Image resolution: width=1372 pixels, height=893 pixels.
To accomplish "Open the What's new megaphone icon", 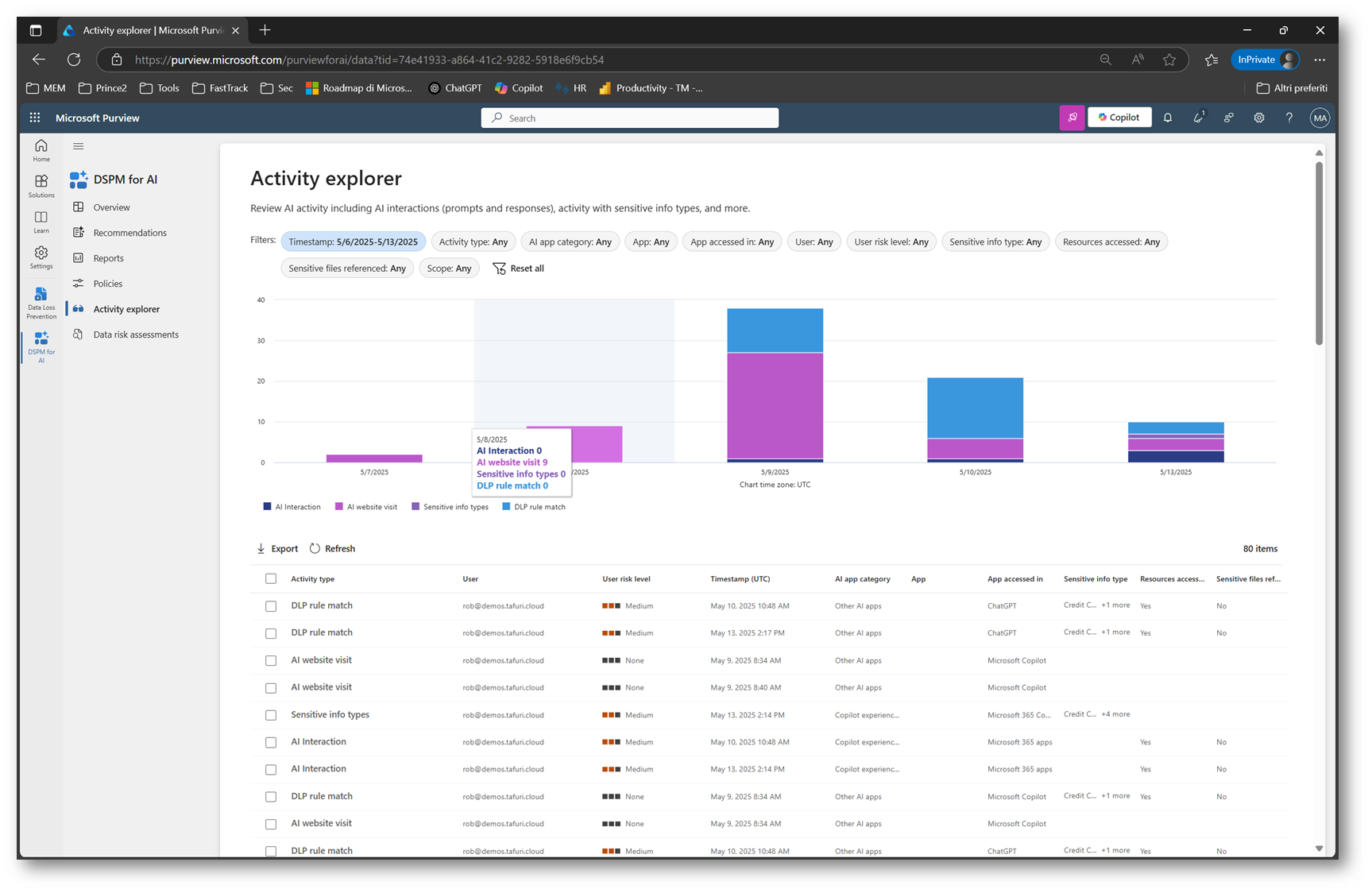I will pos(1198,118).
